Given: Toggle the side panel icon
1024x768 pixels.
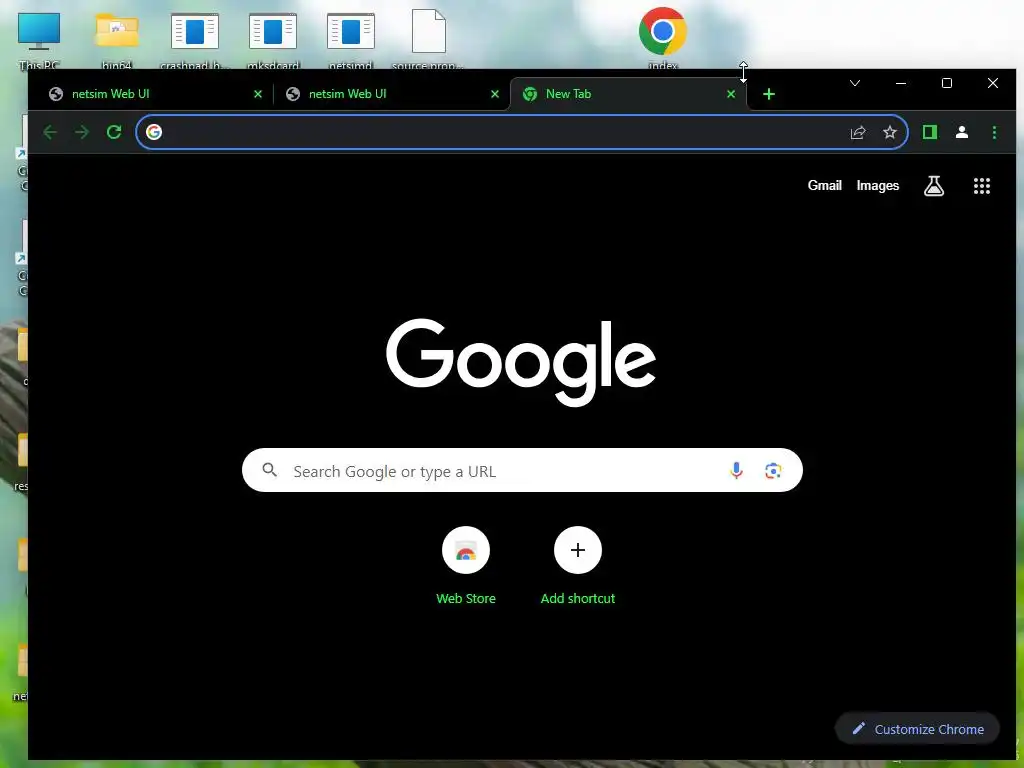Looking at the screenshot, I should [x=930, y=133].
